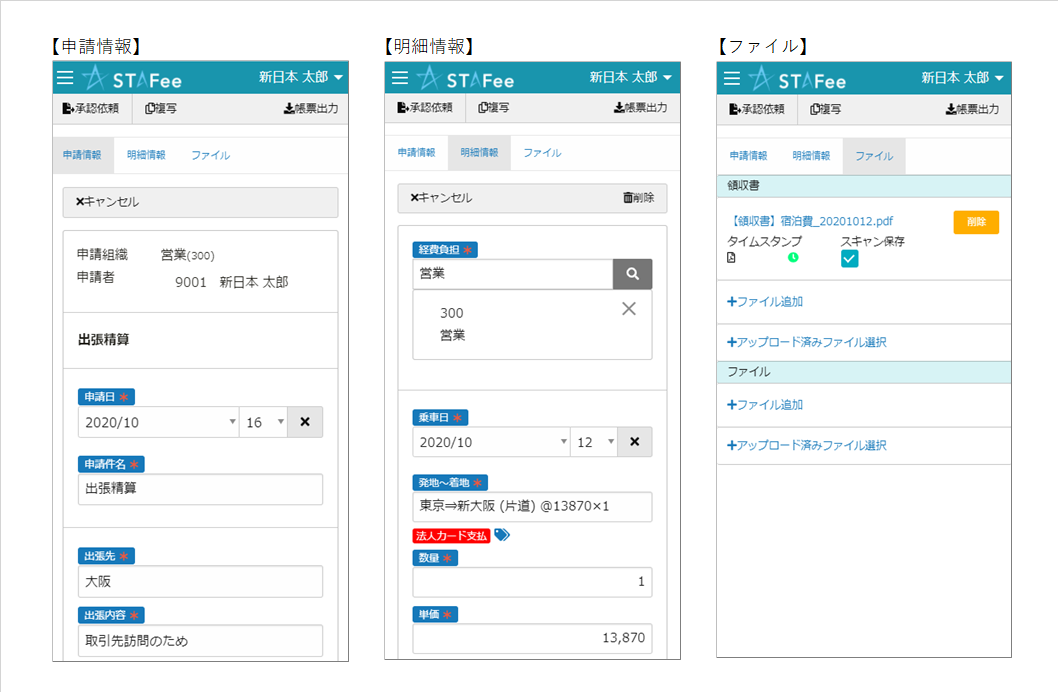Switch to 明細情報 tab in the 申請情報 panel
Viewport: 1058px width, 692px height.
pos(146,156)
